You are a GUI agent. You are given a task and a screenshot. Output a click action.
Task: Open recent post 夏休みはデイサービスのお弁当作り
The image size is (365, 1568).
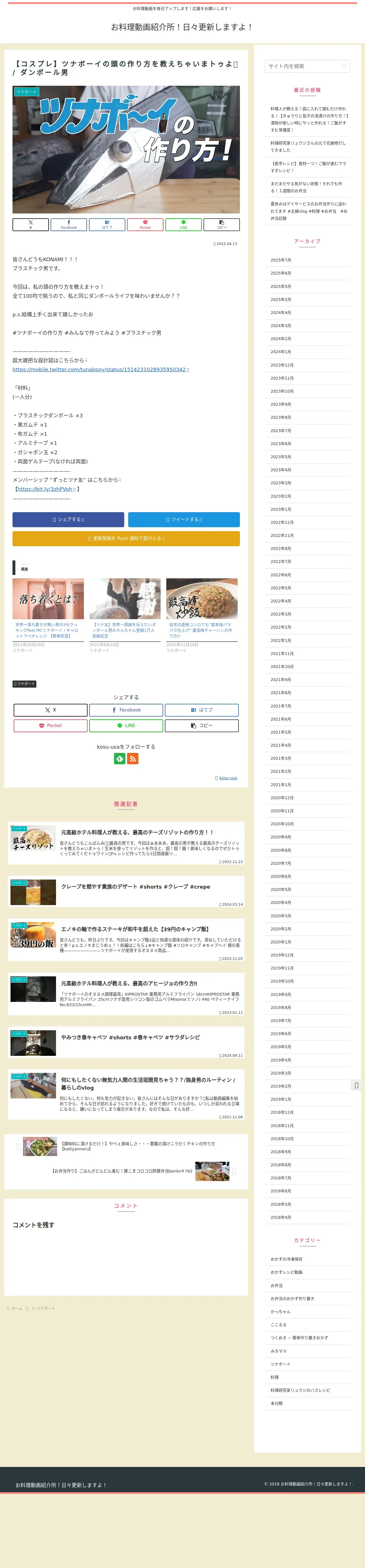pyautogui.click(x=308, y=211)
